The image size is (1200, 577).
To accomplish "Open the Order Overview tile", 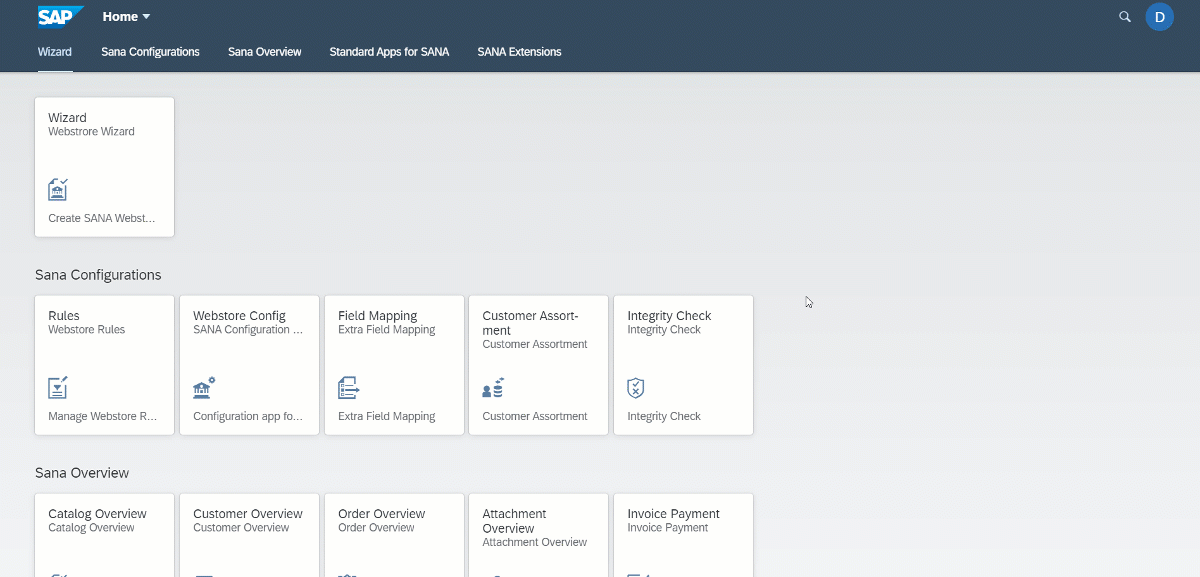I will point(394,535).
